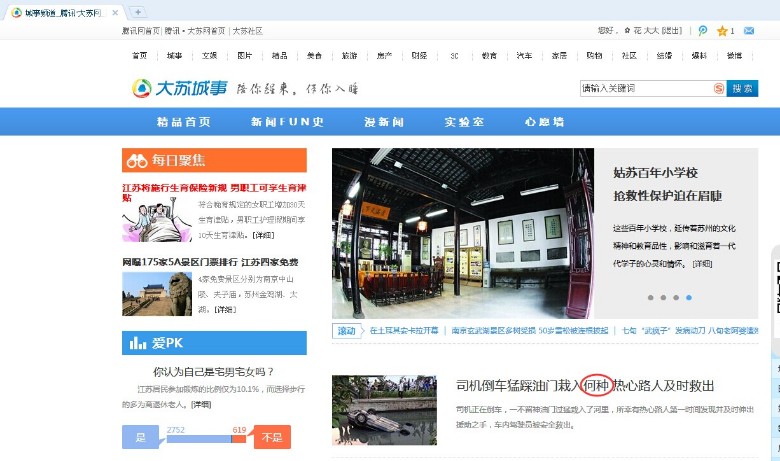Open a new browser tab
780x461 pixels.
pos(139,12)
